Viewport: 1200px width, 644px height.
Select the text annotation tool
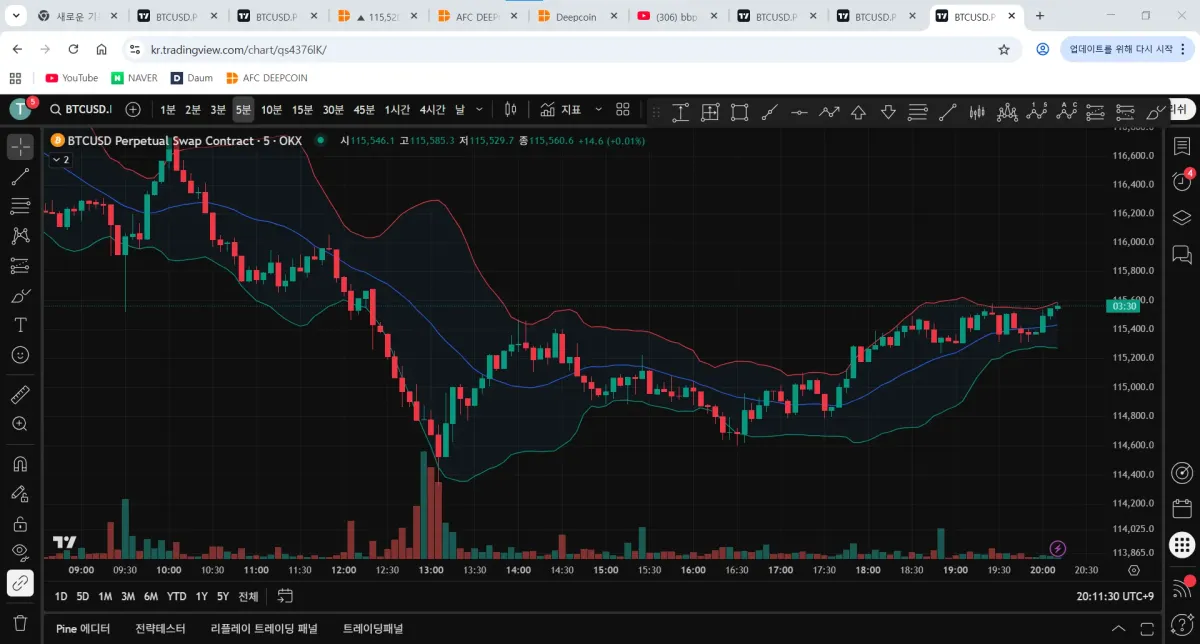coord(20,325)
